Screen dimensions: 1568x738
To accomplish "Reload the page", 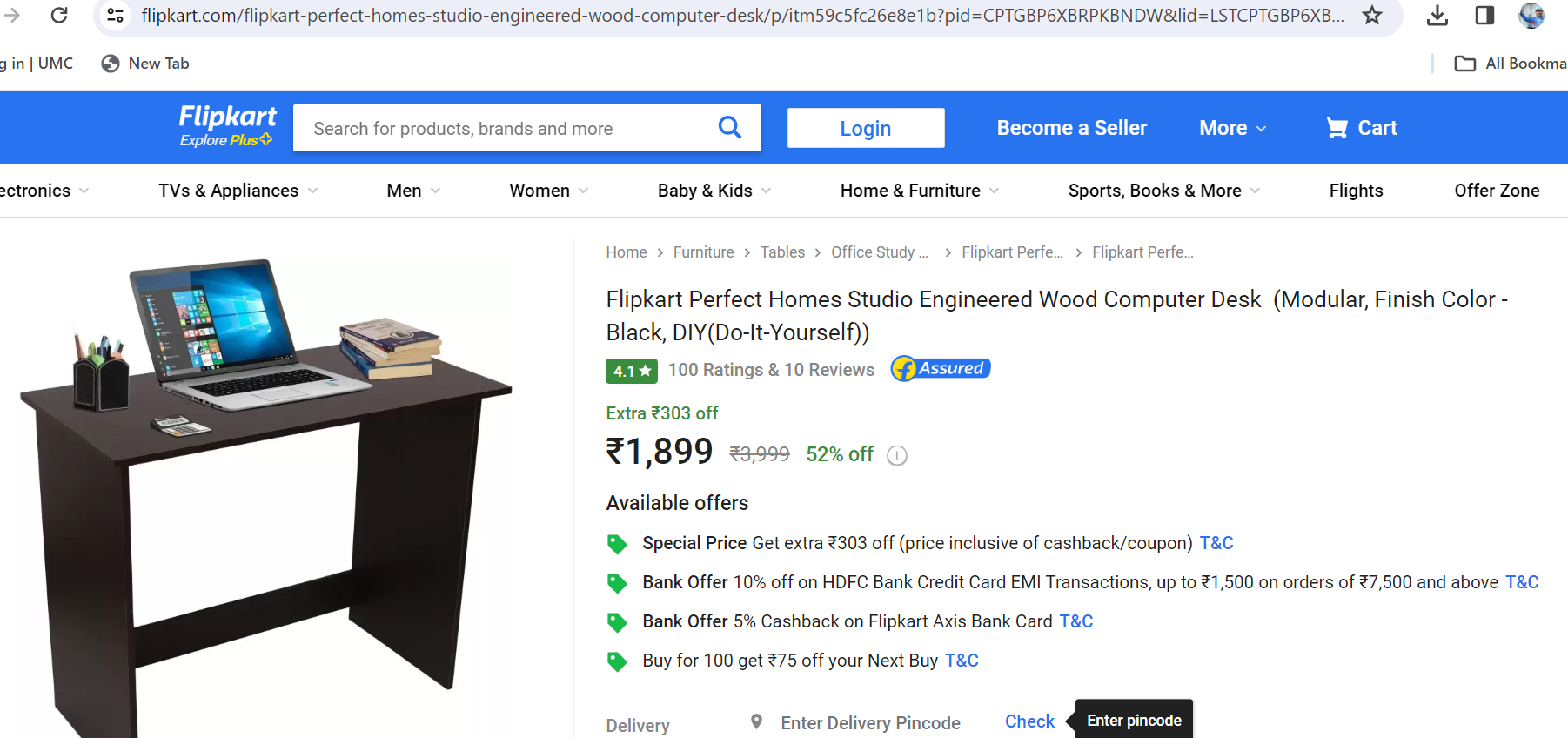I will 59,15.
